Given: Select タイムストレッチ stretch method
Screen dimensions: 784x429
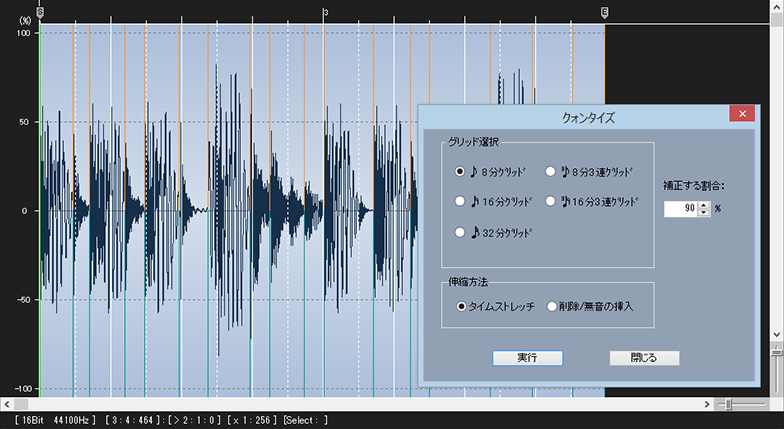Looking at the screenshot, I should pyautogui.click(x=460, y=307).
